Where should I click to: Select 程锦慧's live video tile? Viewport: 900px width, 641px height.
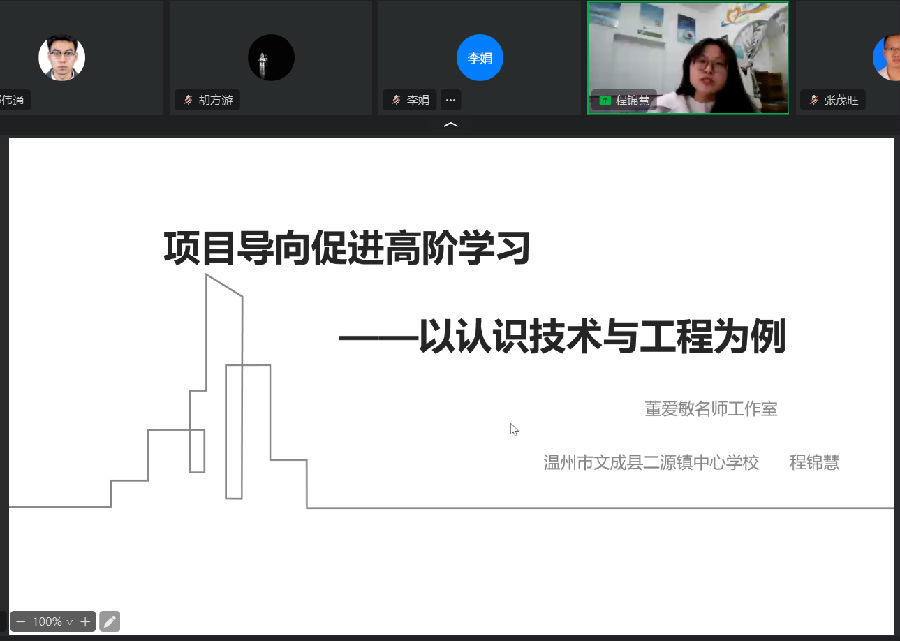tap(687, 50)
